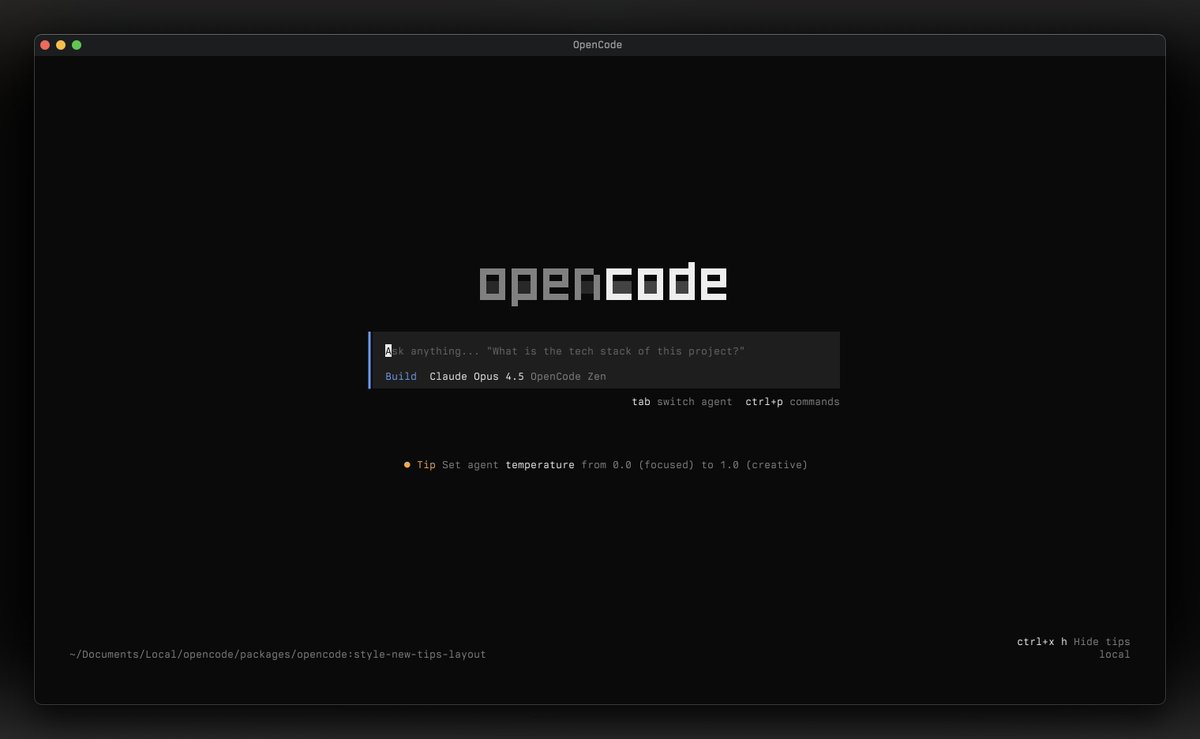Select the orange Tip bullet dot
The height and width of the screenshot is (739, 1200).
click(407, 465)
